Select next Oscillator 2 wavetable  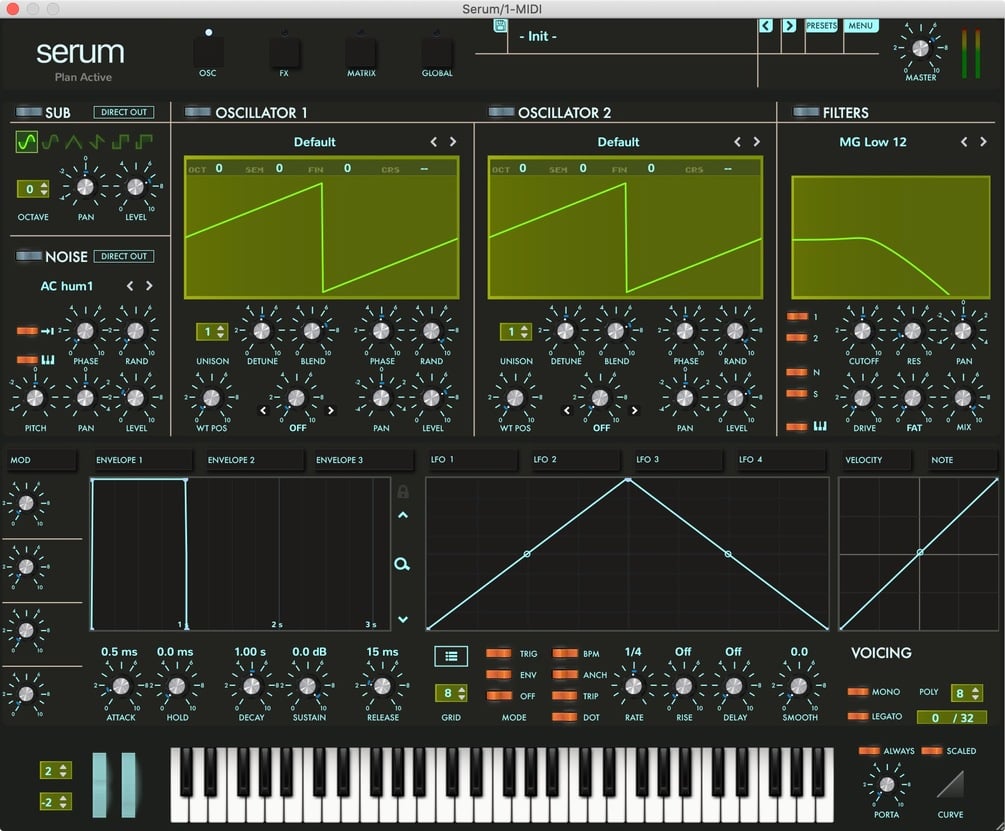coord(757,142)
